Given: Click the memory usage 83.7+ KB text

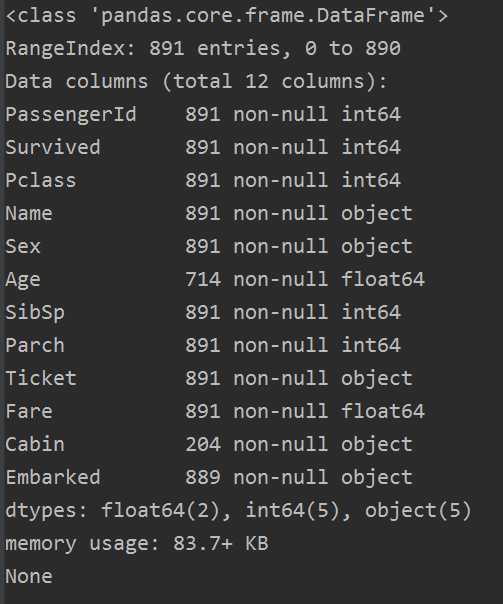Looking at the screenshot, I should point(137,544).
